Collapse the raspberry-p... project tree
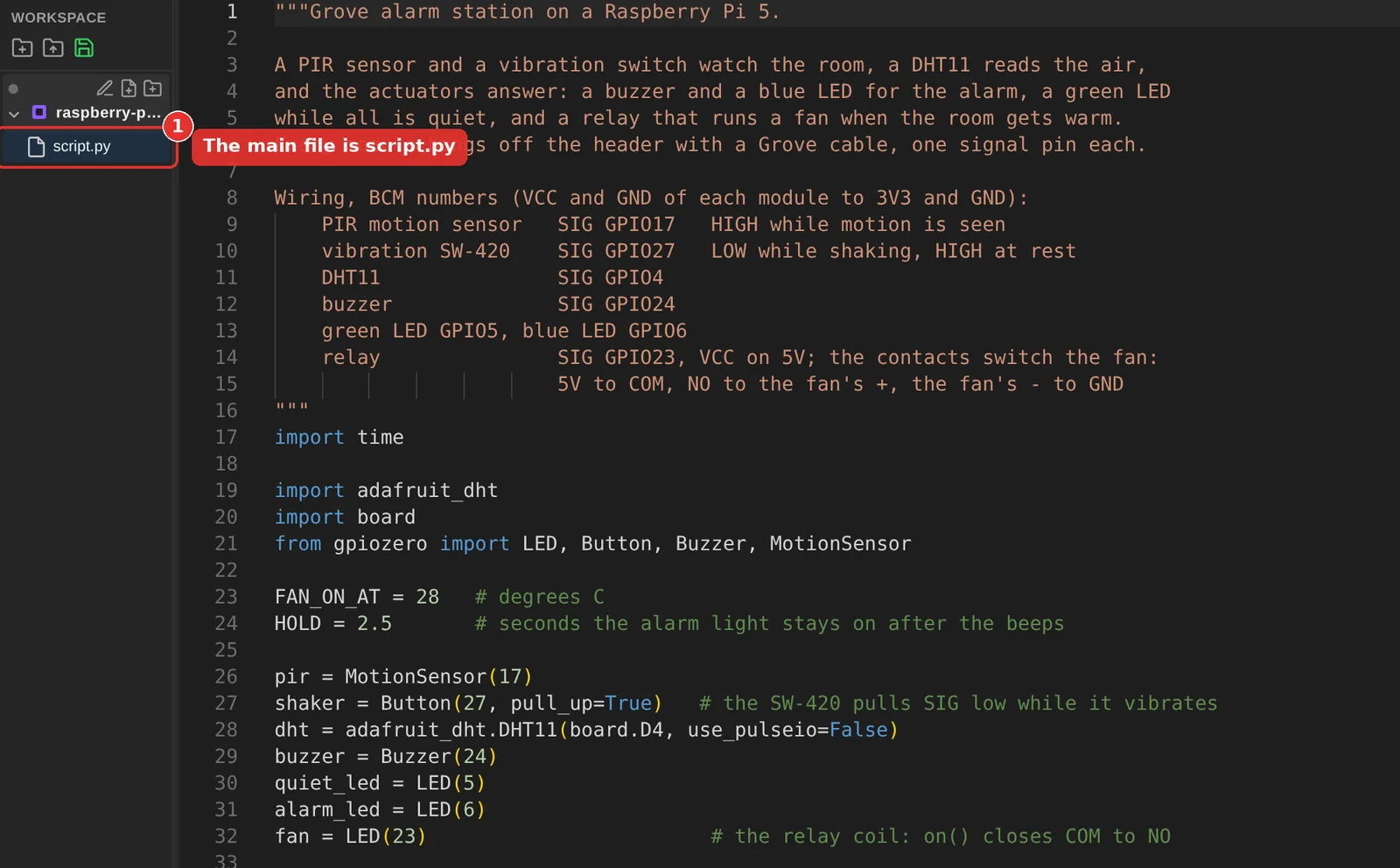The height and width of the screenshot is (868, 1400). click(x=14, y=114)
